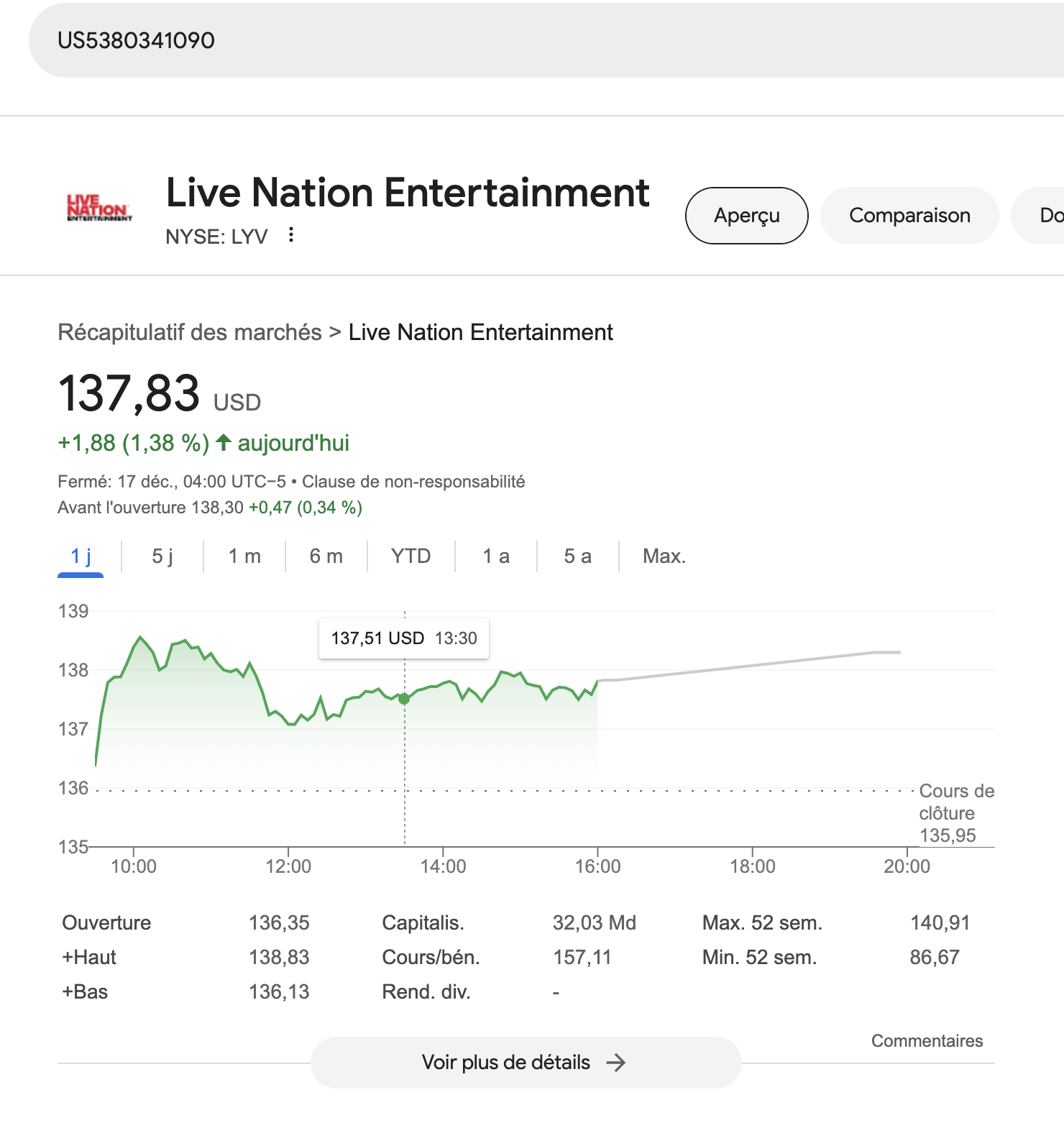Switch chart to 1 m range
Screen dimensions: 1064x1123
tap(244, 556)
